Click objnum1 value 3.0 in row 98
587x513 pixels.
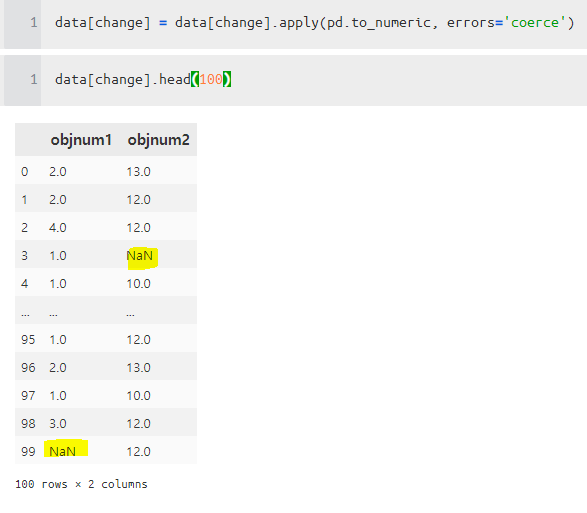pos(58,424)
